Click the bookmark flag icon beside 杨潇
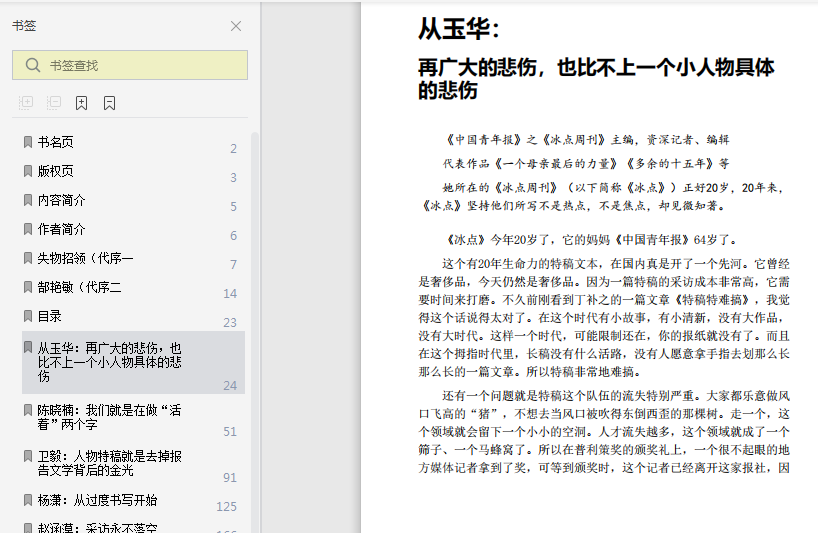Image resolution: width=818 pixels, height=533 pixels. (x=28, y=501)
